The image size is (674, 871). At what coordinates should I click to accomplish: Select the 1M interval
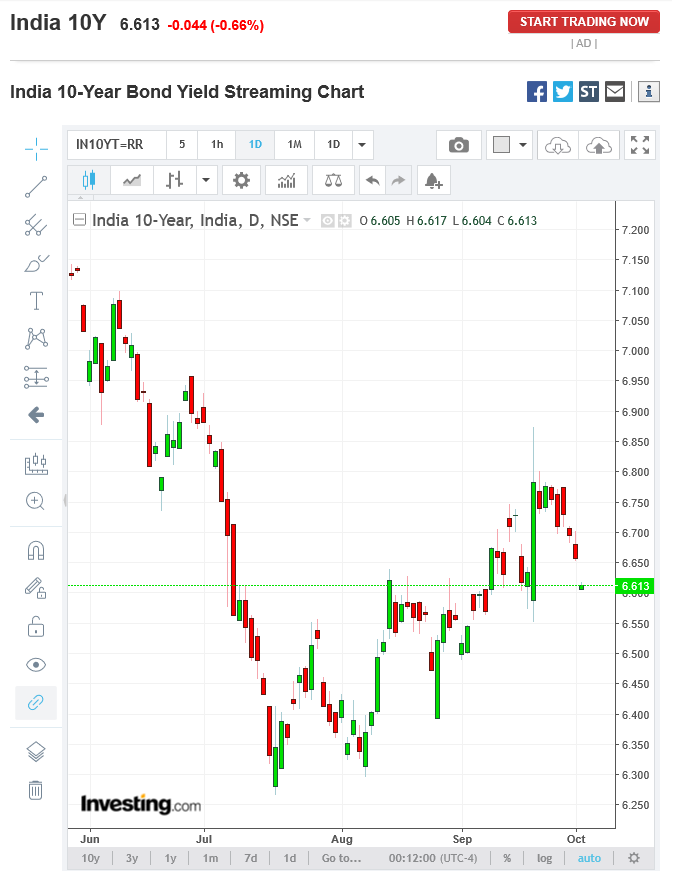click(294, 145)
